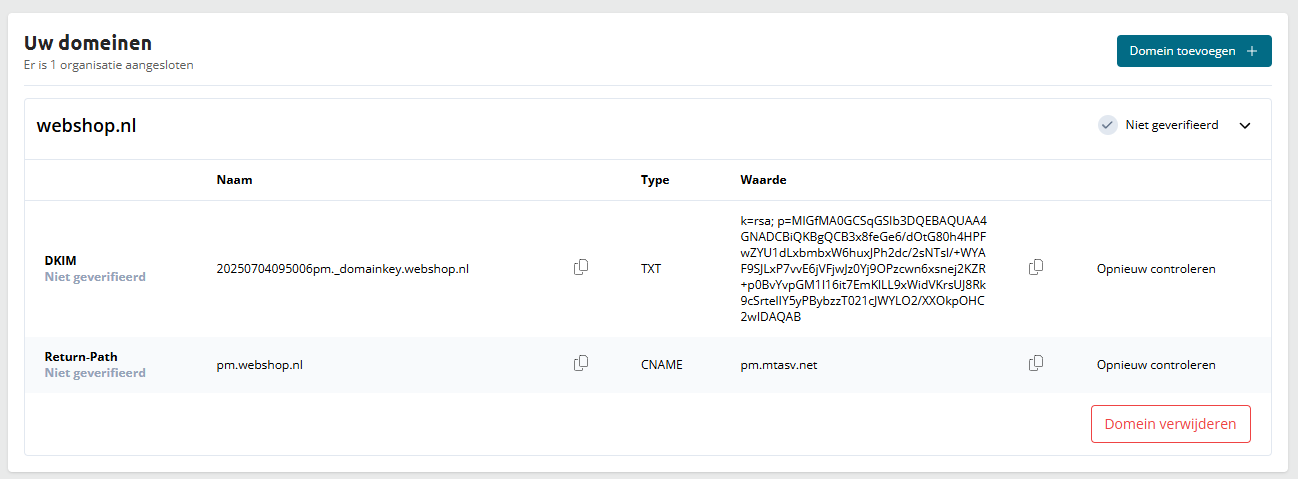Viewport: 1298px width, 479px height.
Task: Click the DKIM domainkey record name text
Action: 342,269
